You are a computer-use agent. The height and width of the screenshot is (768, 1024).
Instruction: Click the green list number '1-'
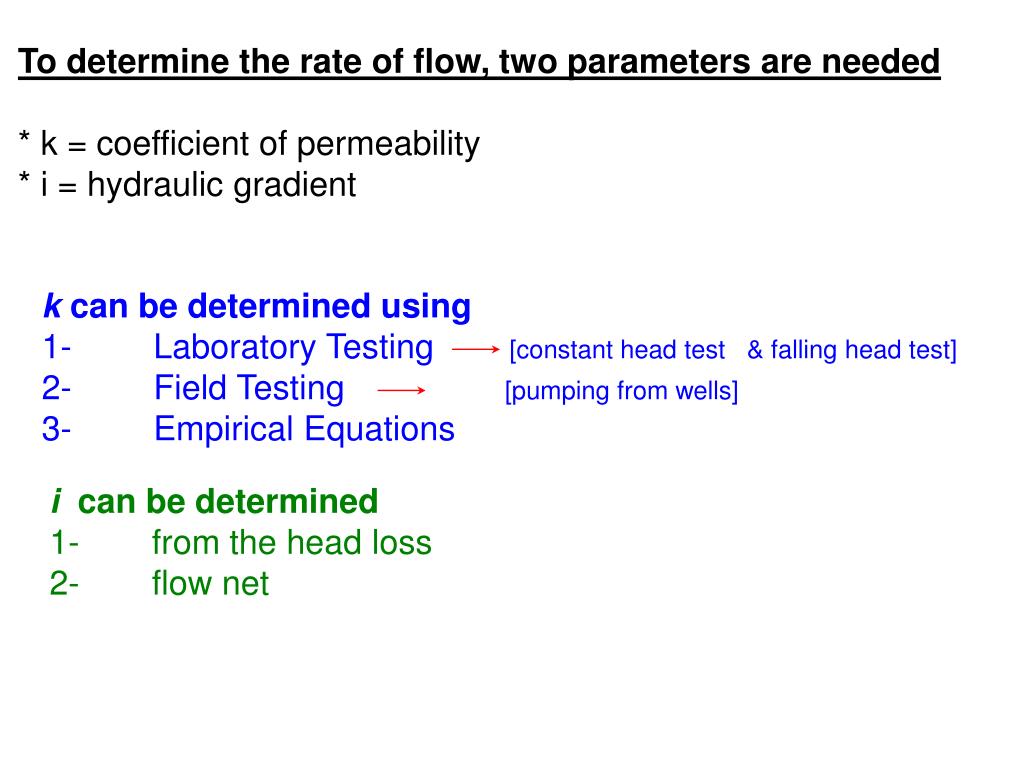click(x=65, y=543)
